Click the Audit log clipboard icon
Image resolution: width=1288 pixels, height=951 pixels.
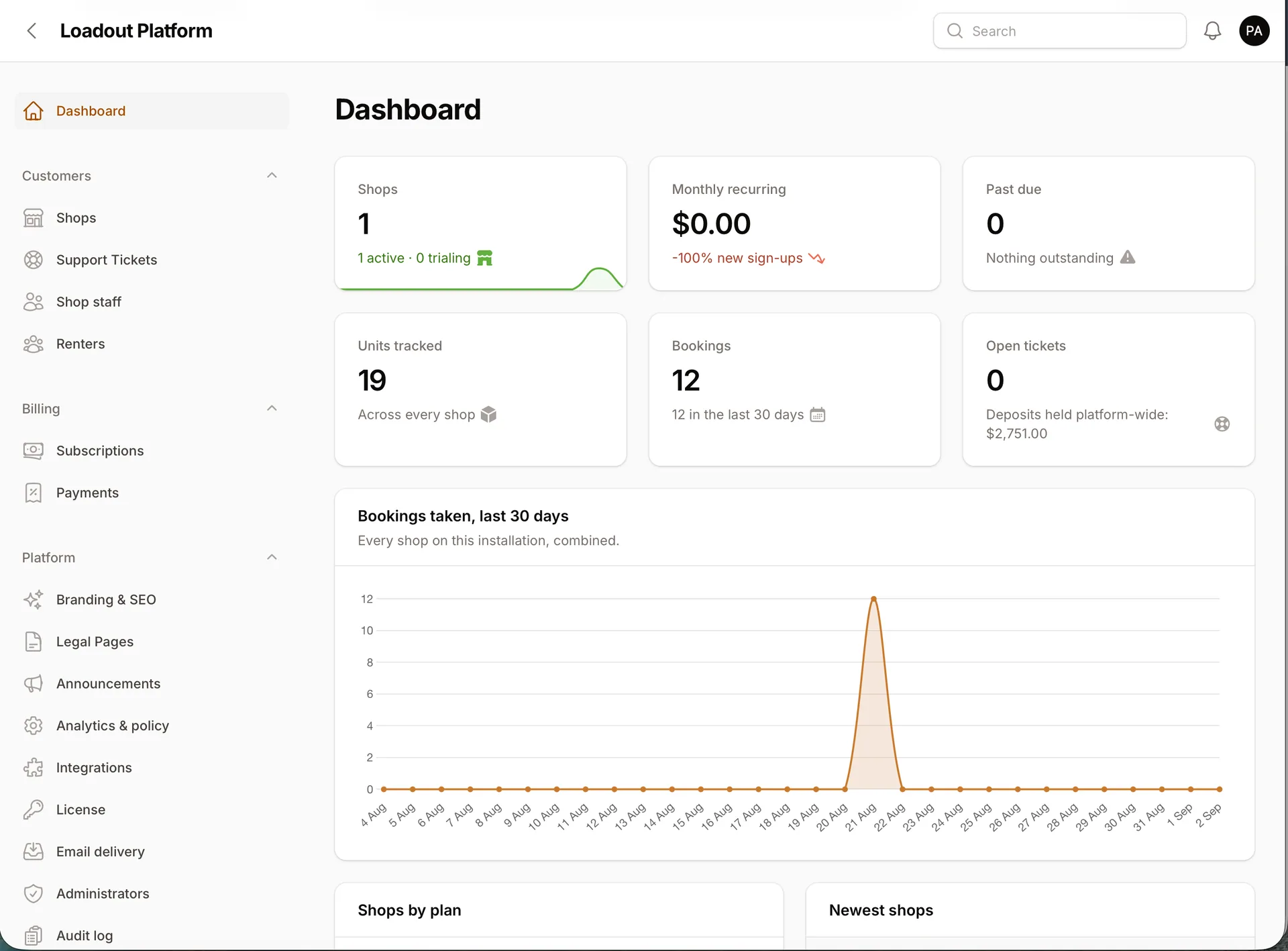coord(33,936)
